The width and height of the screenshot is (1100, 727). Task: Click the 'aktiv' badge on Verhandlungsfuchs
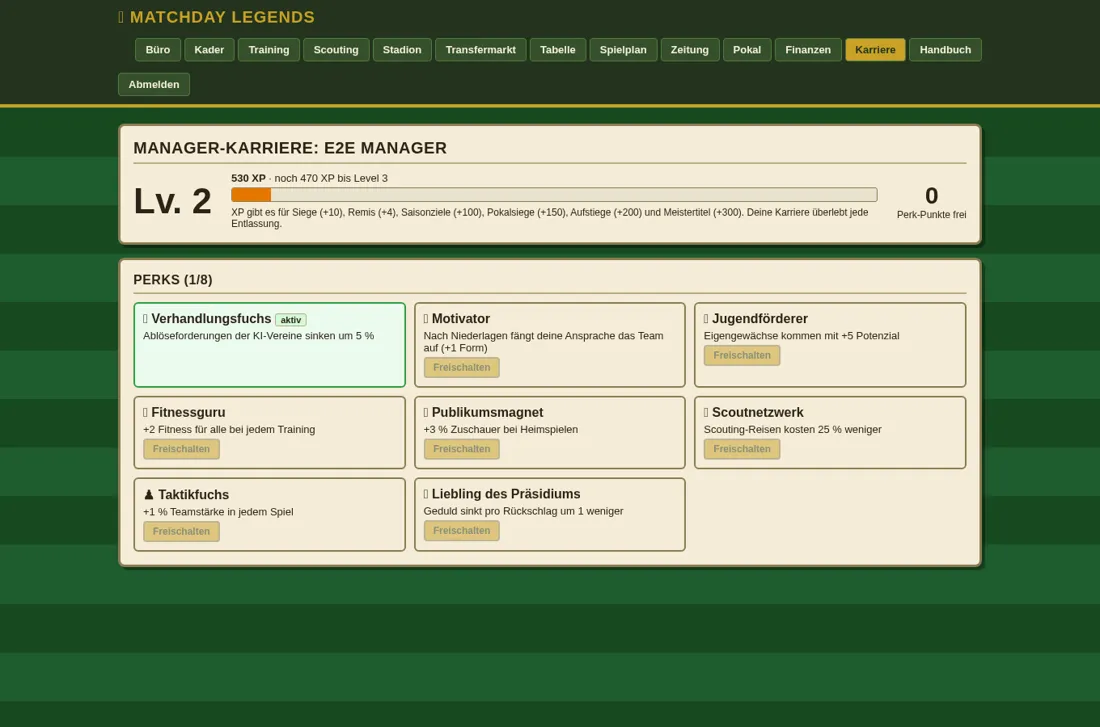pos(290,320)
